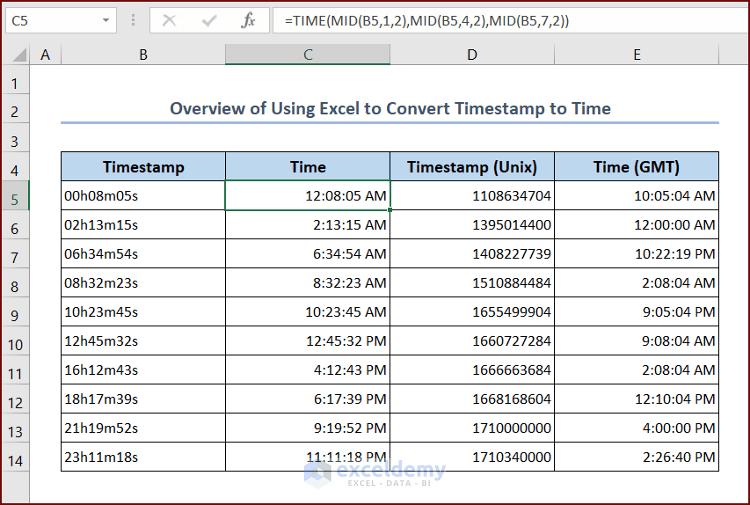Click the Cancel (X) icon in formula bar
The image size is (750, 505).
[x=169, y=21]
